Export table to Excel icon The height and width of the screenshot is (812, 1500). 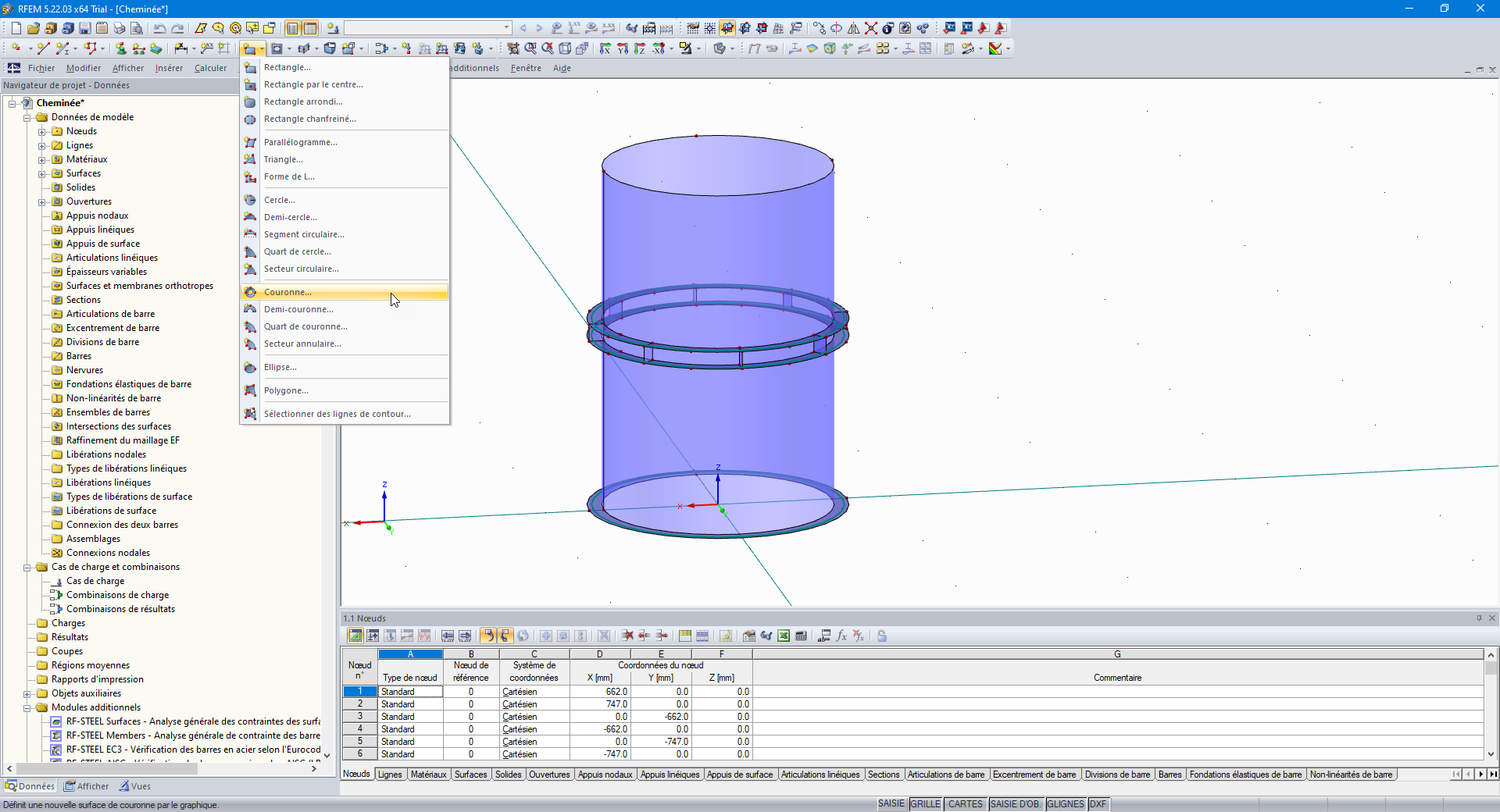point(784,636)
